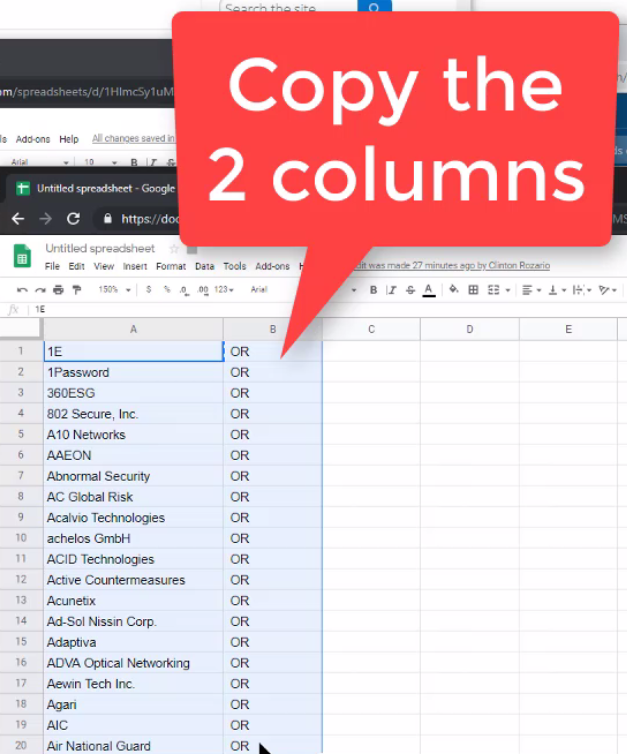Go back with browser back arrow

[x=18, y=219]
